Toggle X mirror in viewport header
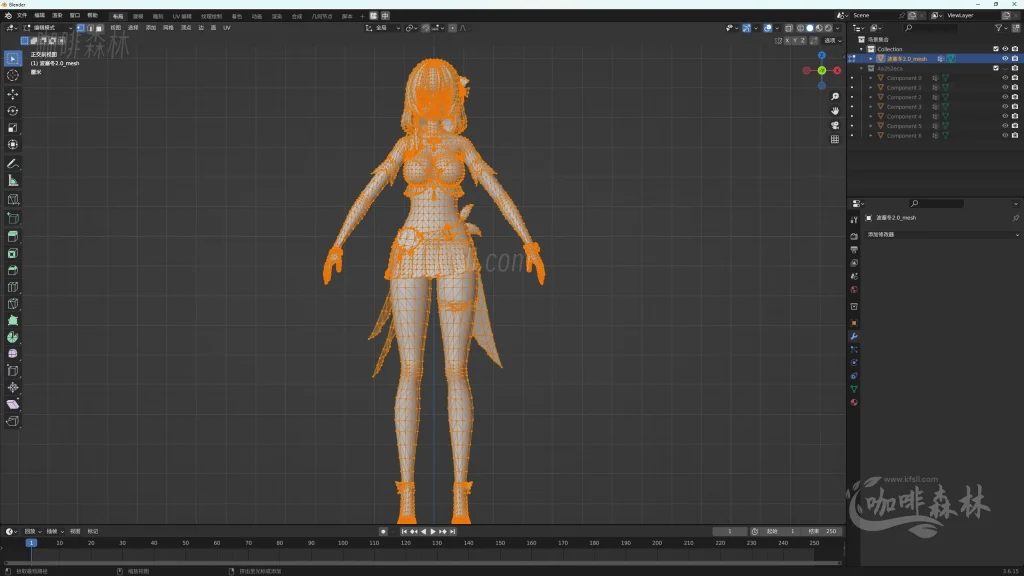This screenshot has width=1024, height=576. pos(787,40)
